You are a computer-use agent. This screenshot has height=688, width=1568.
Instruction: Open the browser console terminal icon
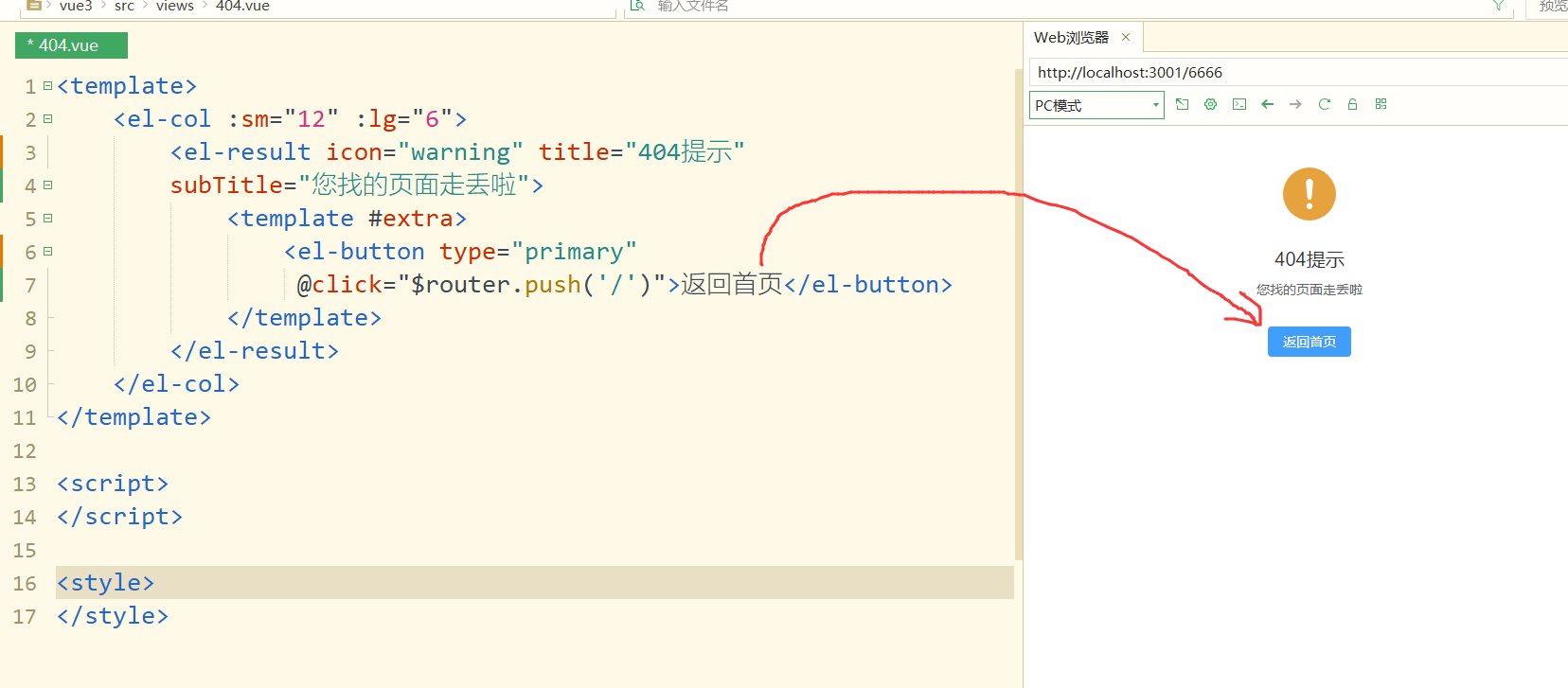click(x=1238, y=104)
